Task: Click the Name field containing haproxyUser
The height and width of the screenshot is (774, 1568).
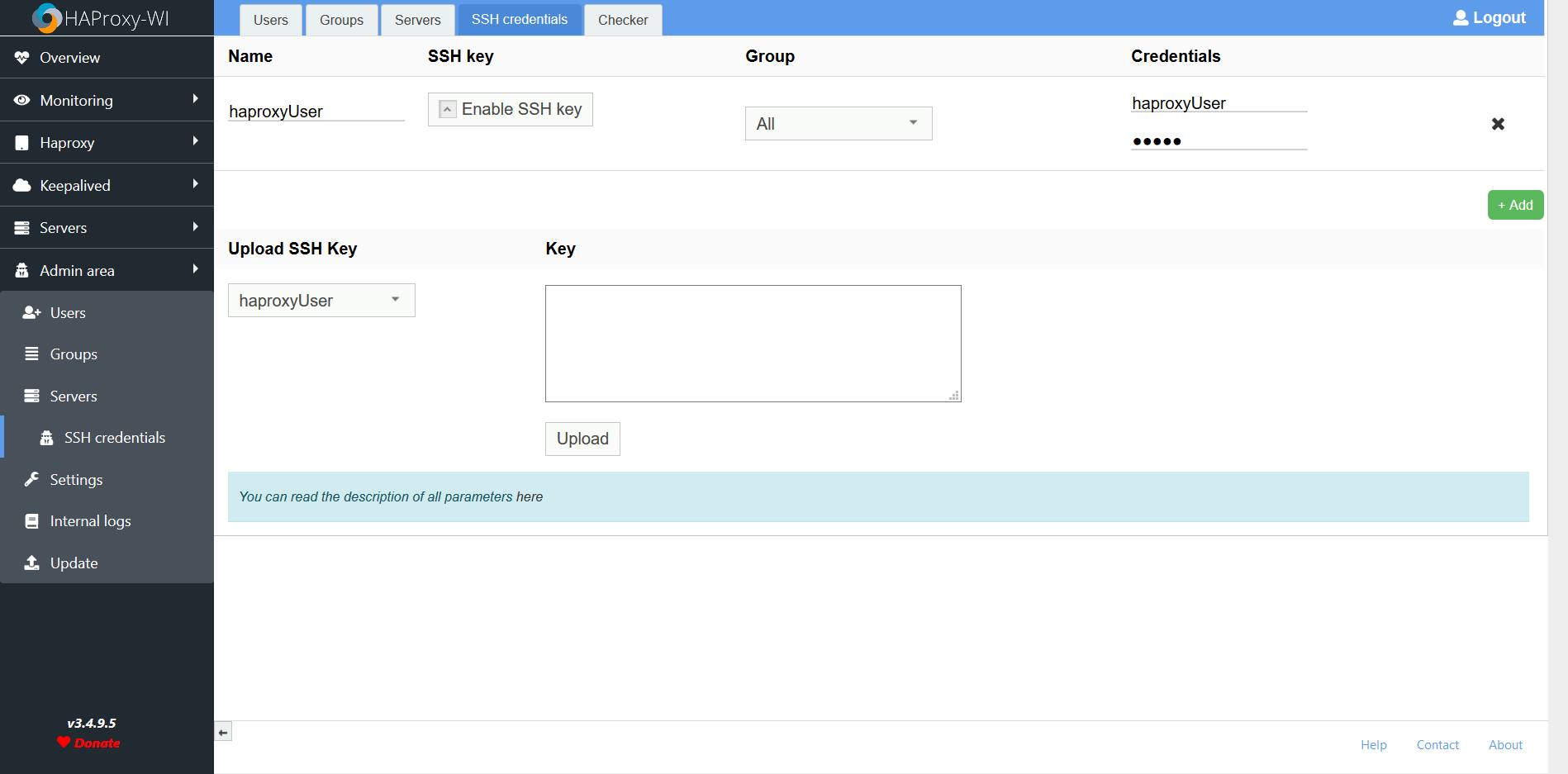Action: pyautogui.click(x=316, y=112)
